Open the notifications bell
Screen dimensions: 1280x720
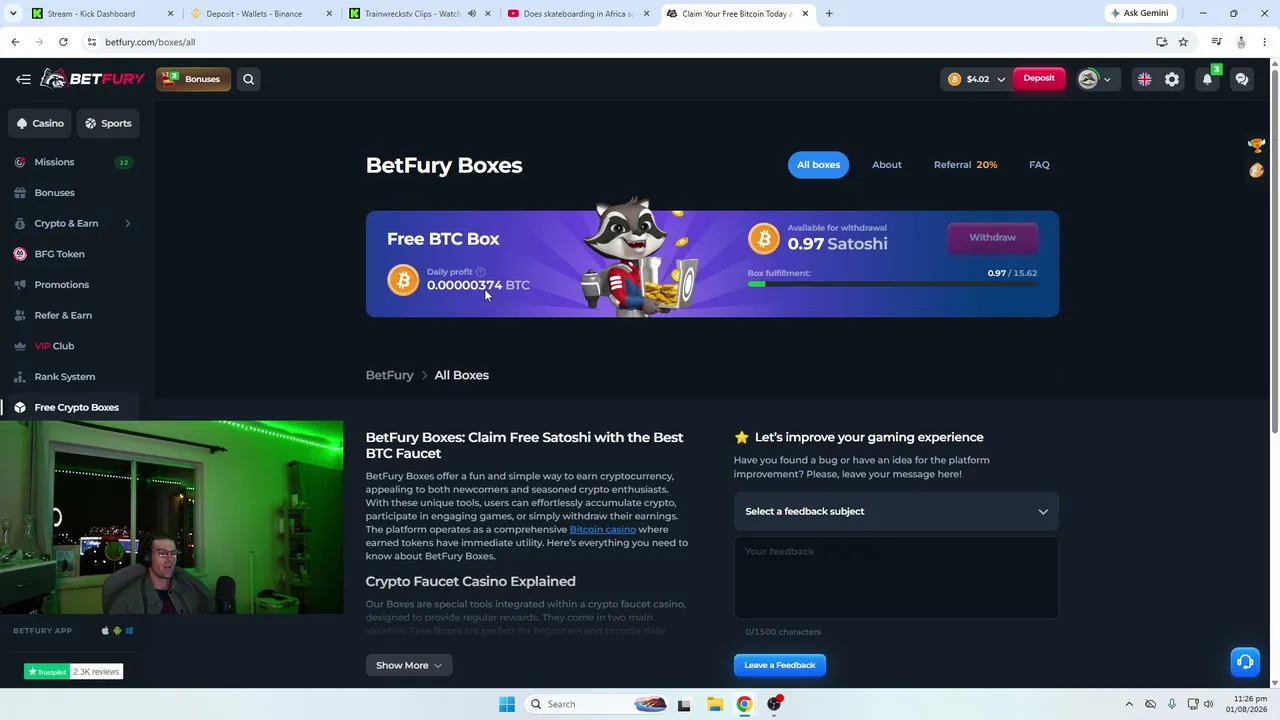coord(1208,79)
